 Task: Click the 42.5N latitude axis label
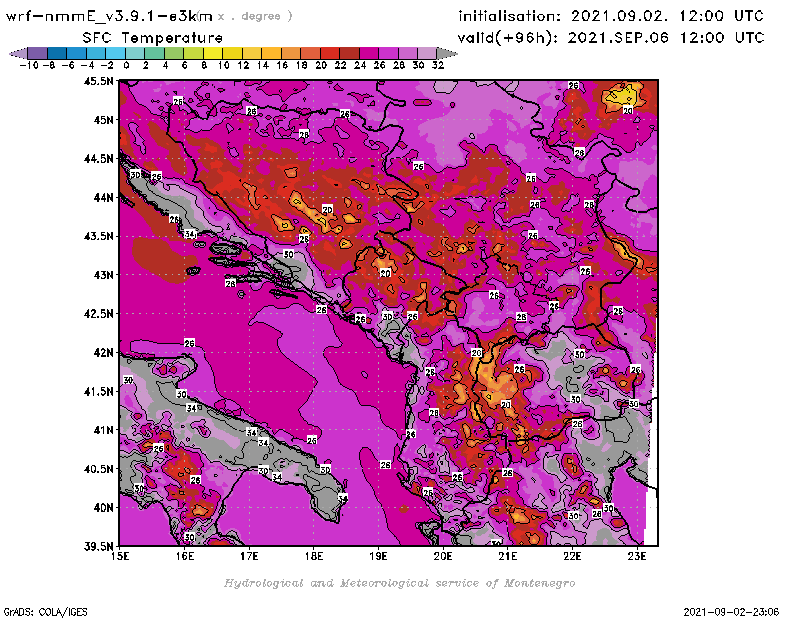[99, 314]
